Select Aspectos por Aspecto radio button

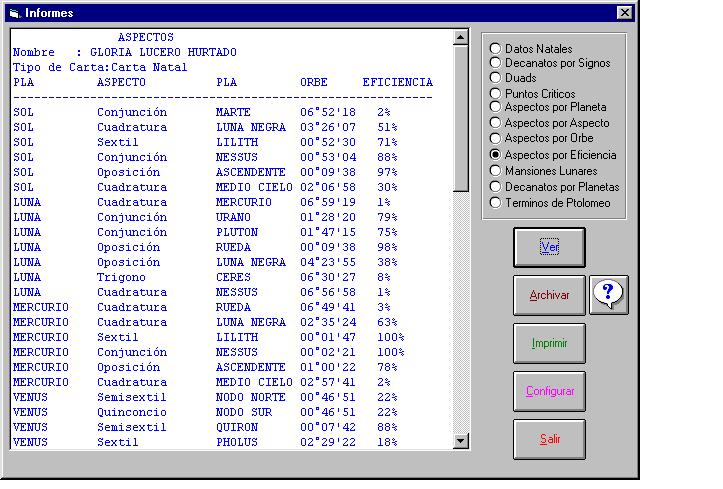495,123
